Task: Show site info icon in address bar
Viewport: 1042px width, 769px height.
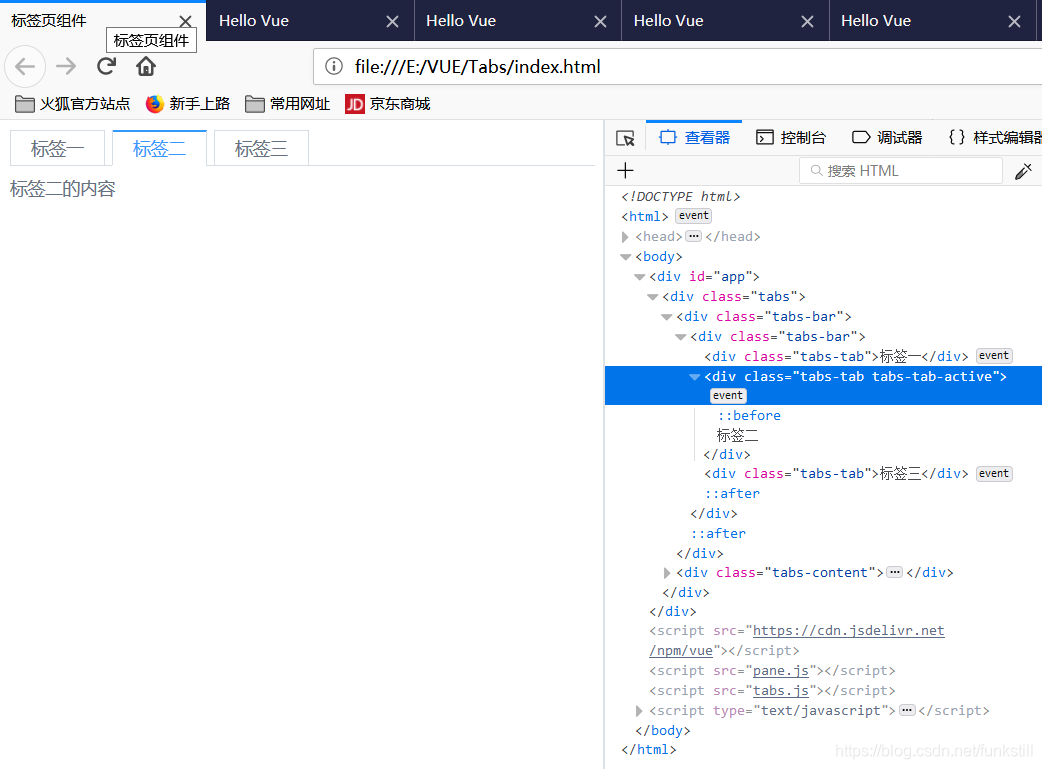Action: (334, 66)
